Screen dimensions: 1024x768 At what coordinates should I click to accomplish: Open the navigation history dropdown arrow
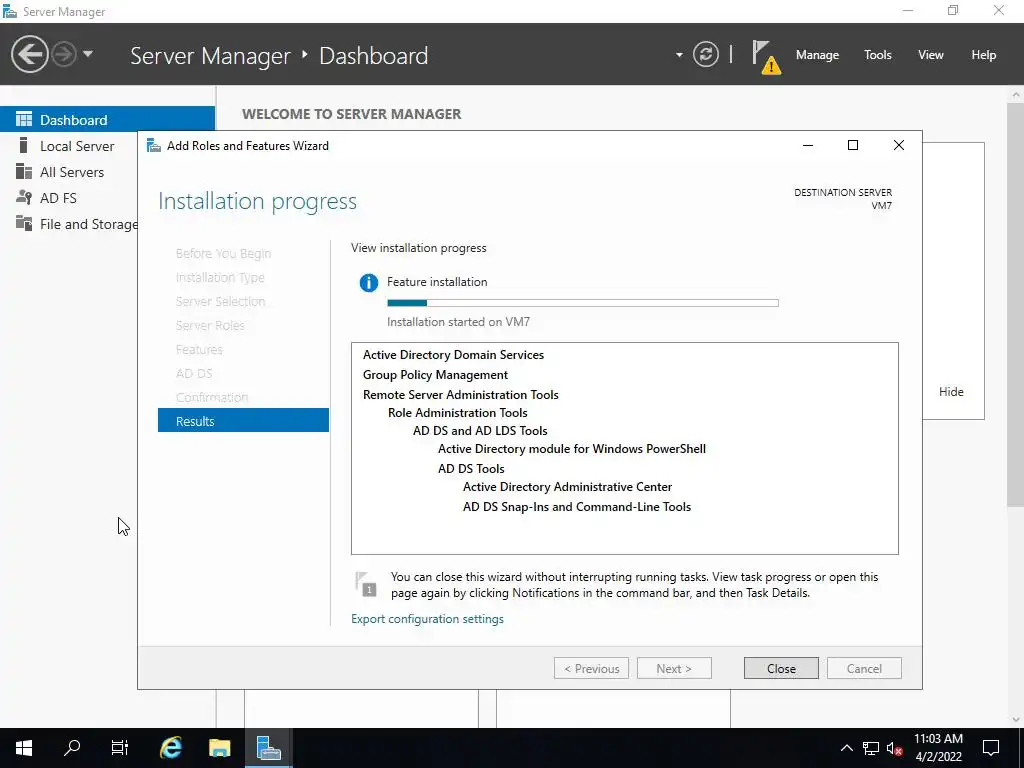click(88, 54)
